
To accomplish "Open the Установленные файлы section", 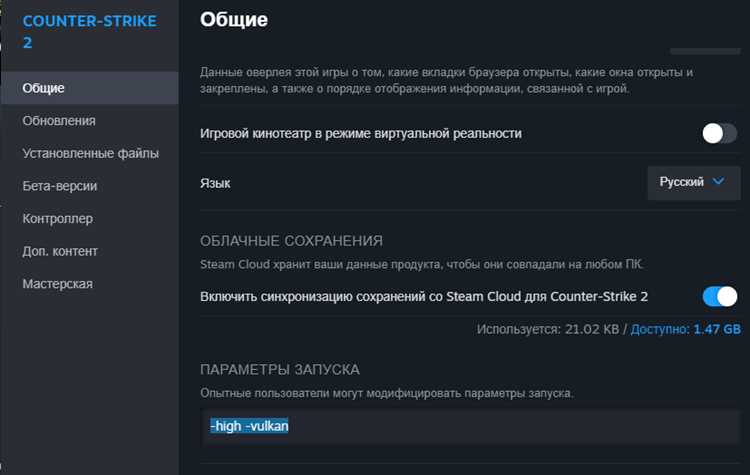I will (90, 153).
